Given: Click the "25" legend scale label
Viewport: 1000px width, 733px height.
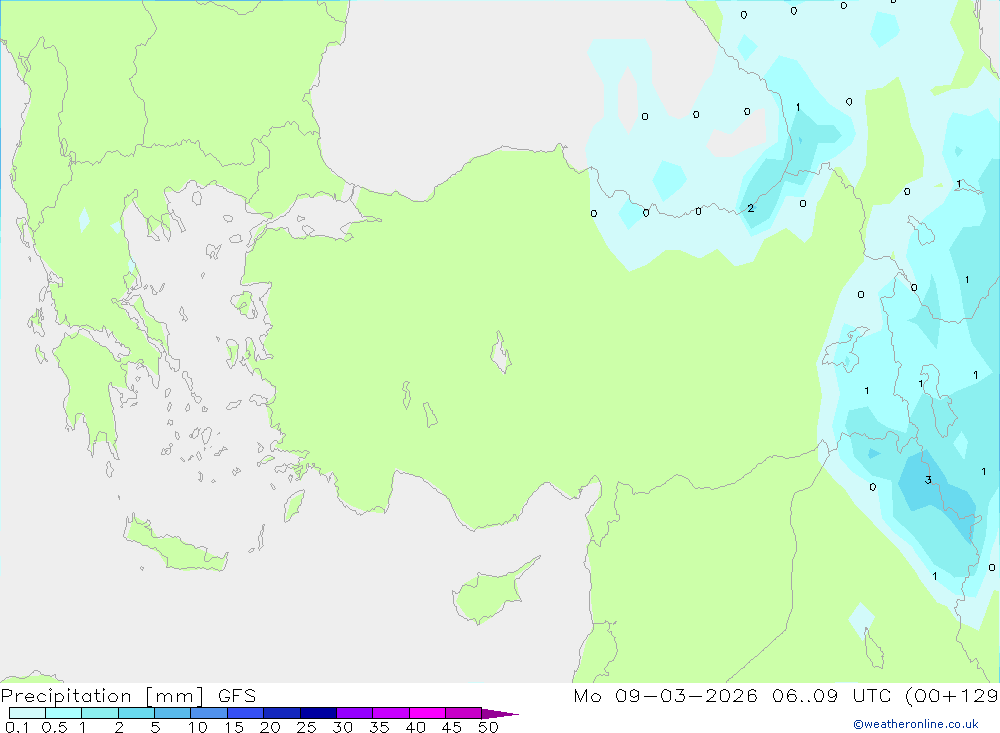Looking at the screenshot, I should point(306,727).
